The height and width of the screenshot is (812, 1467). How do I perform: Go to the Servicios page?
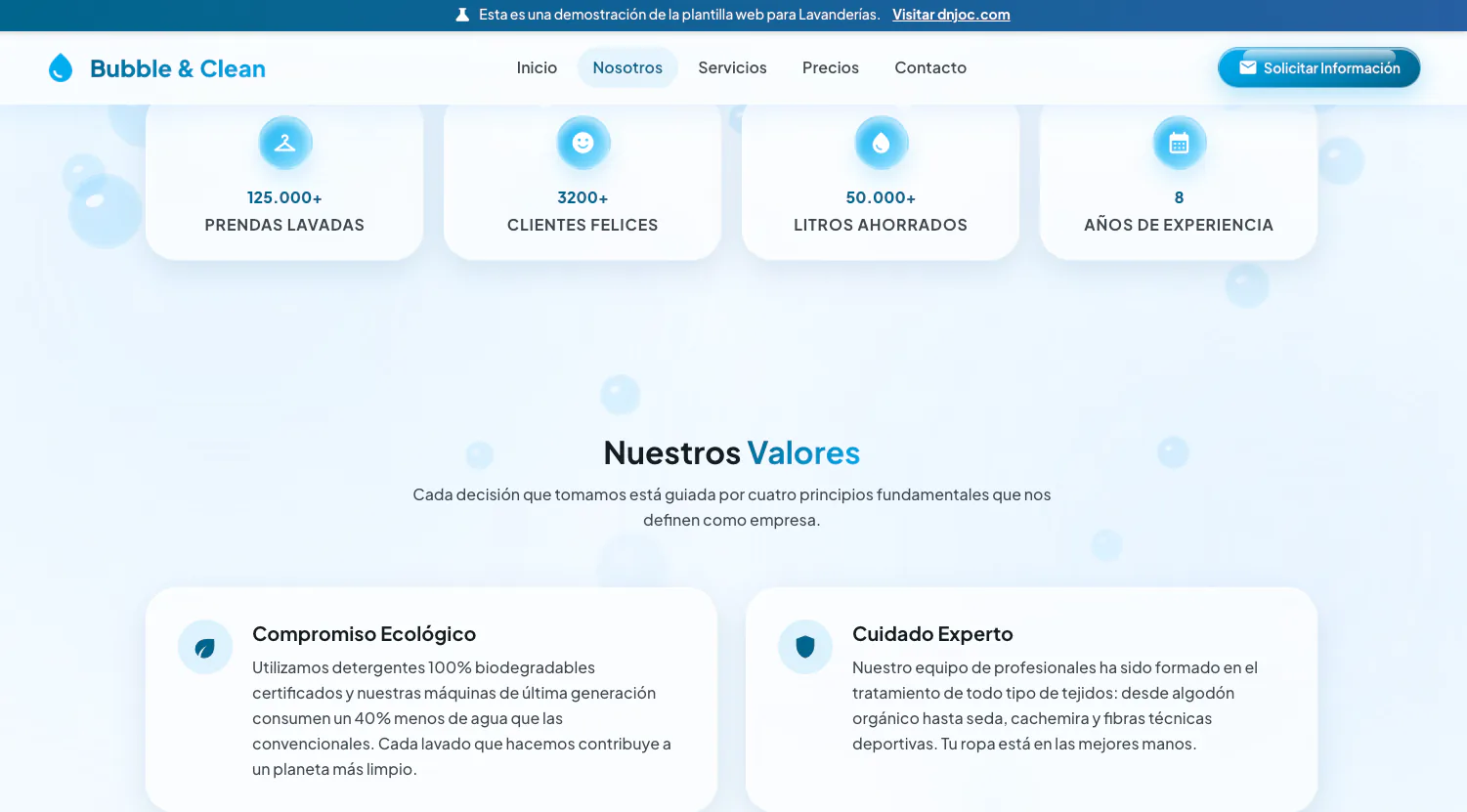[732, 67]
